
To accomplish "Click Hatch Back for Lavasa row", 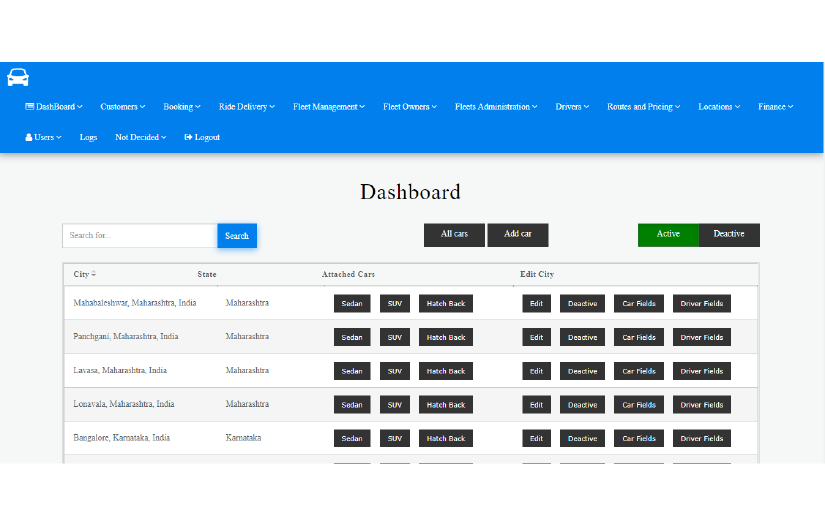I will [x=446, y=371].
